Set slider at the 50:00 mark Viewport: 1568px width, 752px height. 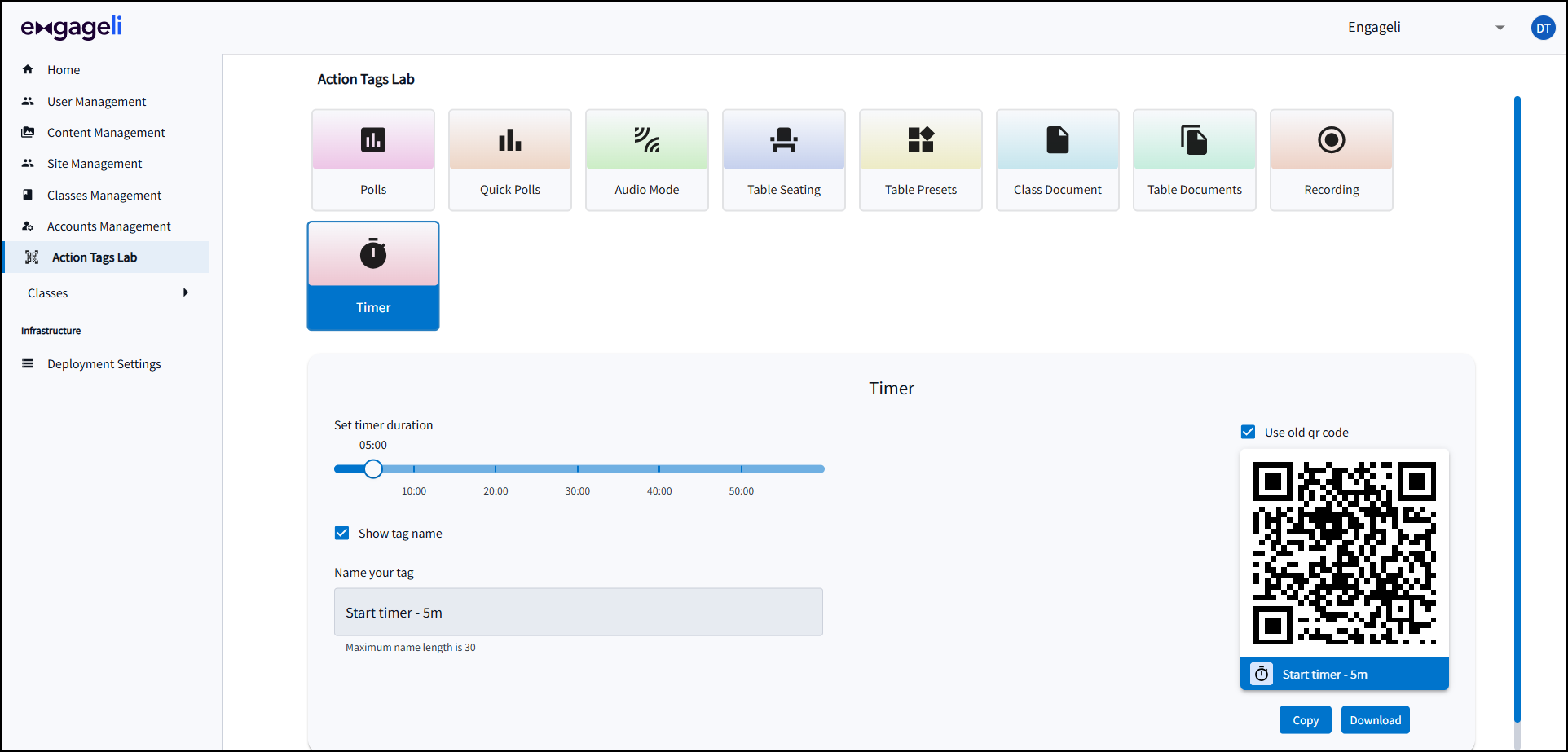pyautogui.click(x=742, y=468)
